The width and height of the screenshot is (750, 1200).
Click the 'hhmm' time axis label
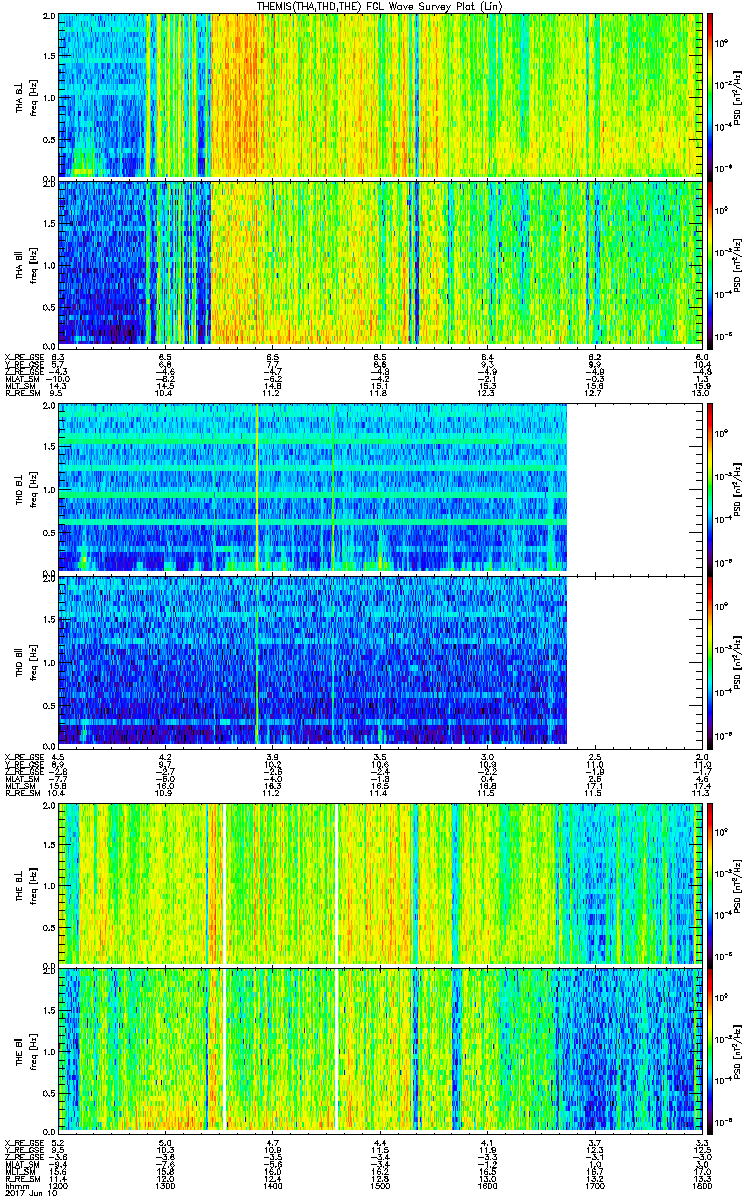15,1184
